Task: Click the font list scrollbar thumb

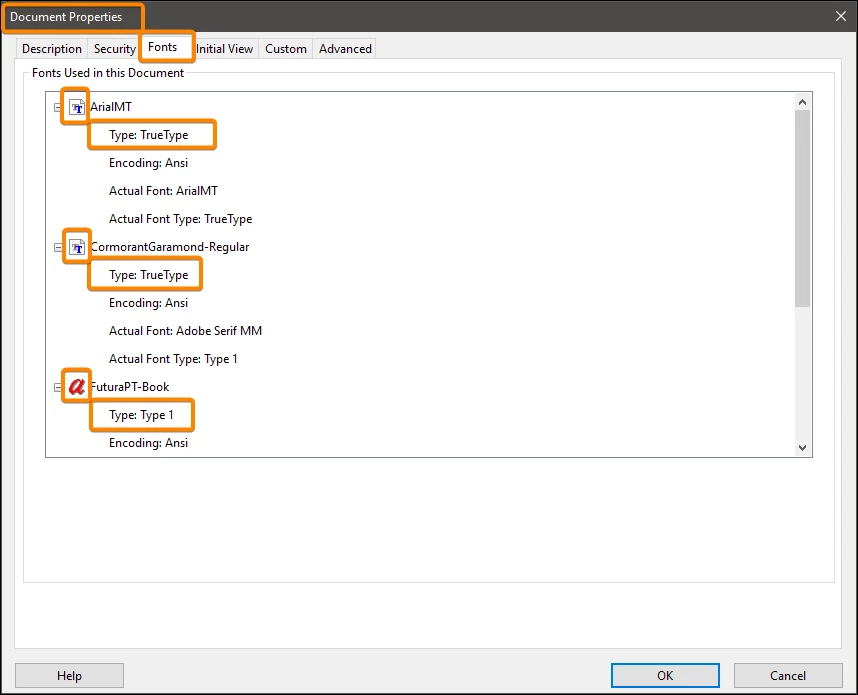Action: coord(803,208)
